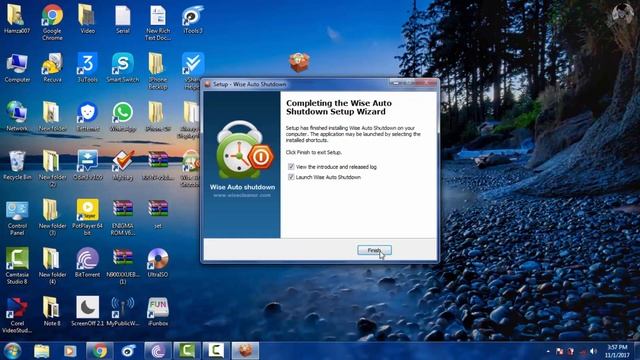Open Windows Explorer from taskbar
Screen dimensions: 640x360
point(42,351)
